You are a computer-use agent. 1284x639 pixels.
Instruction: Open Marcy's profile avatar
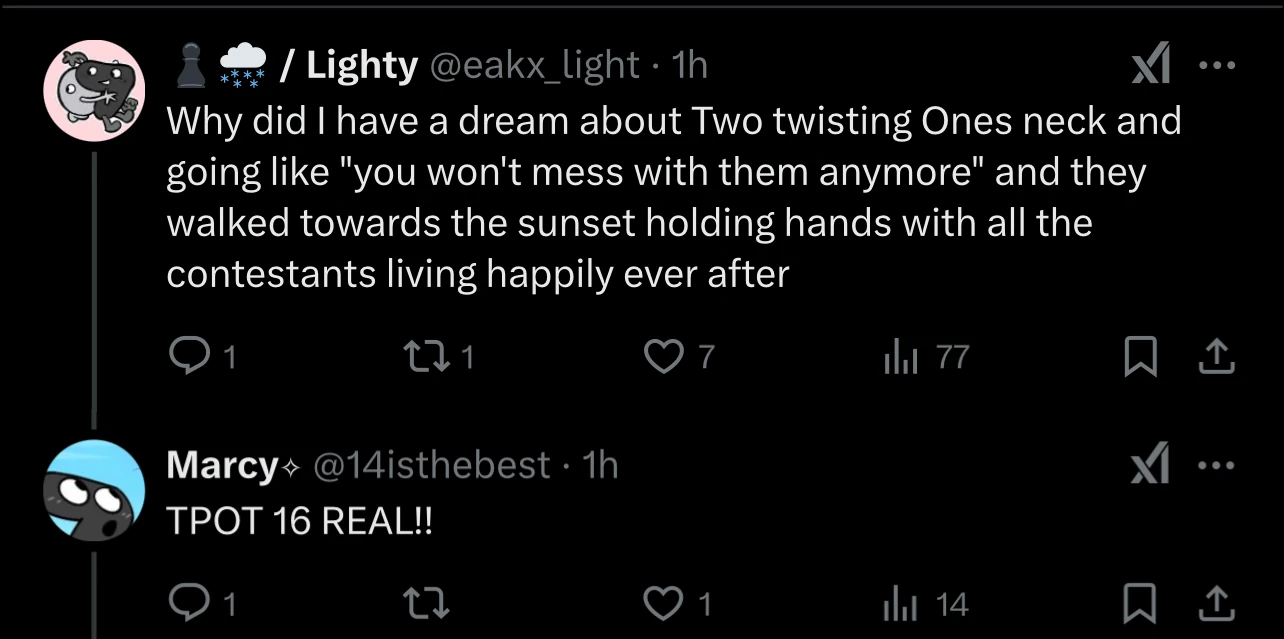click(x=95, y=490)
